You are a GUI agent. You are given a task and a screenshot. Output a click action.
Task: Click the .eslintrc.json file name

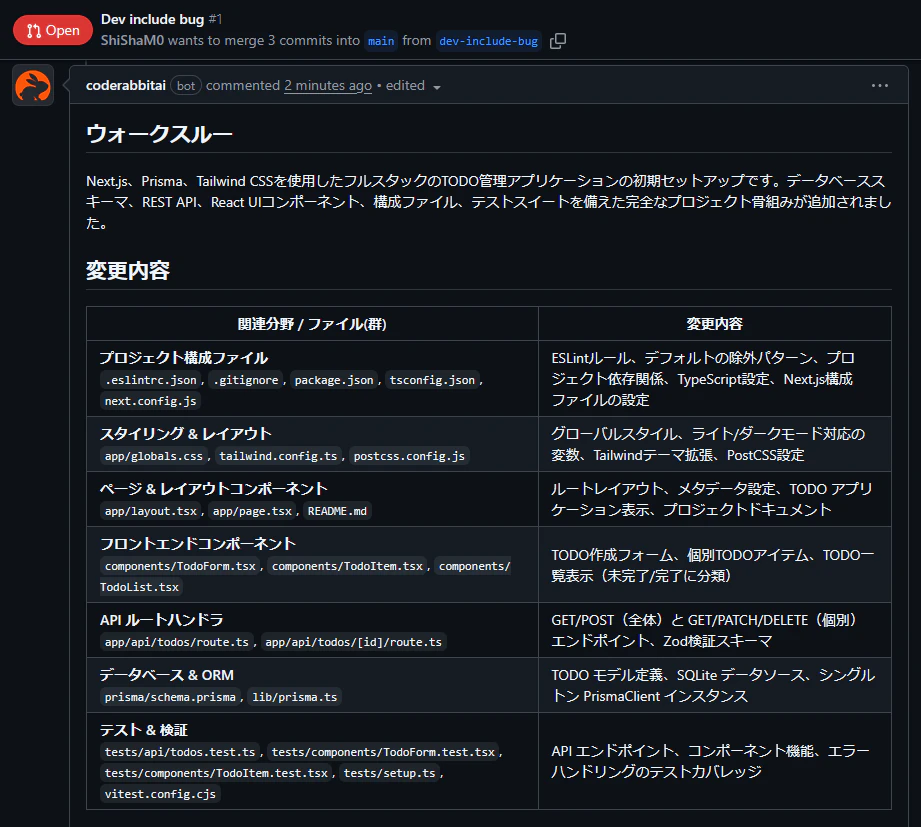(x=151, y=380)
